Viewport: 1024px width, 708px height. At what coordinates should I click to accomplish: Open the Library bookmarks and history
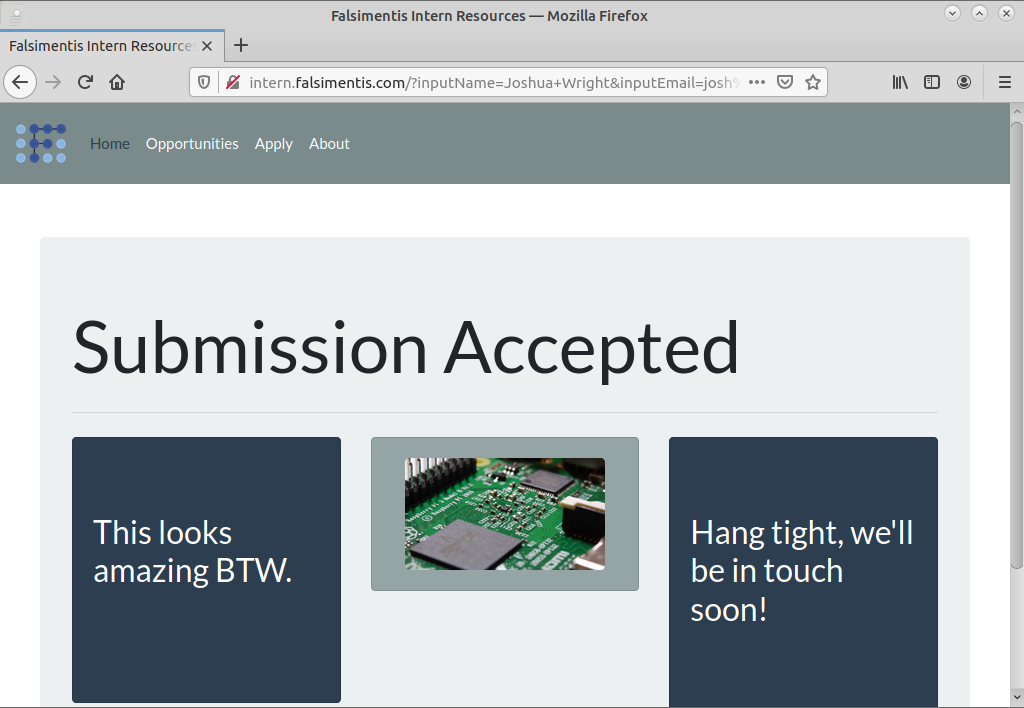(x=900, y=82)
